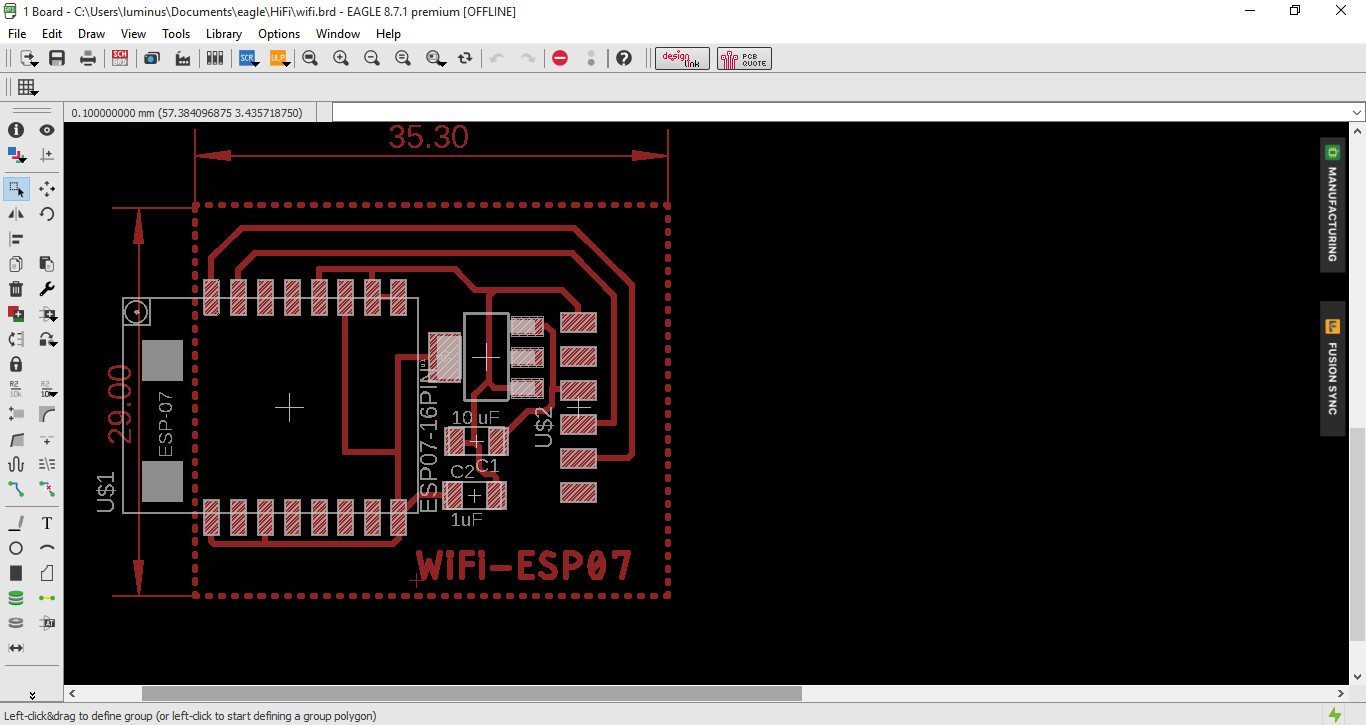1366x725 pixels.
Task: Click the Zoom in icon
Action: (341, 58)
